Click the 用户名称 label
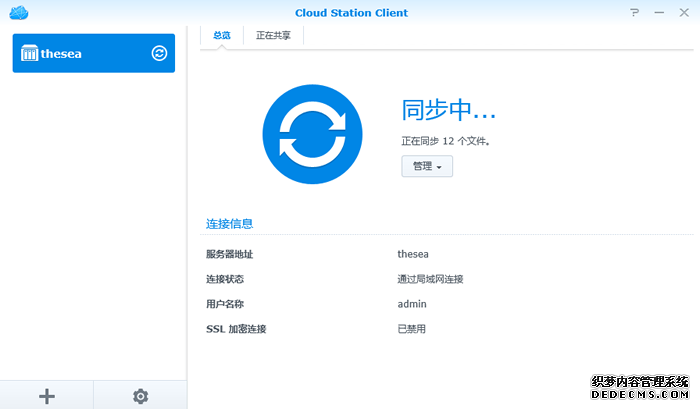 click(x=225, y=304)
